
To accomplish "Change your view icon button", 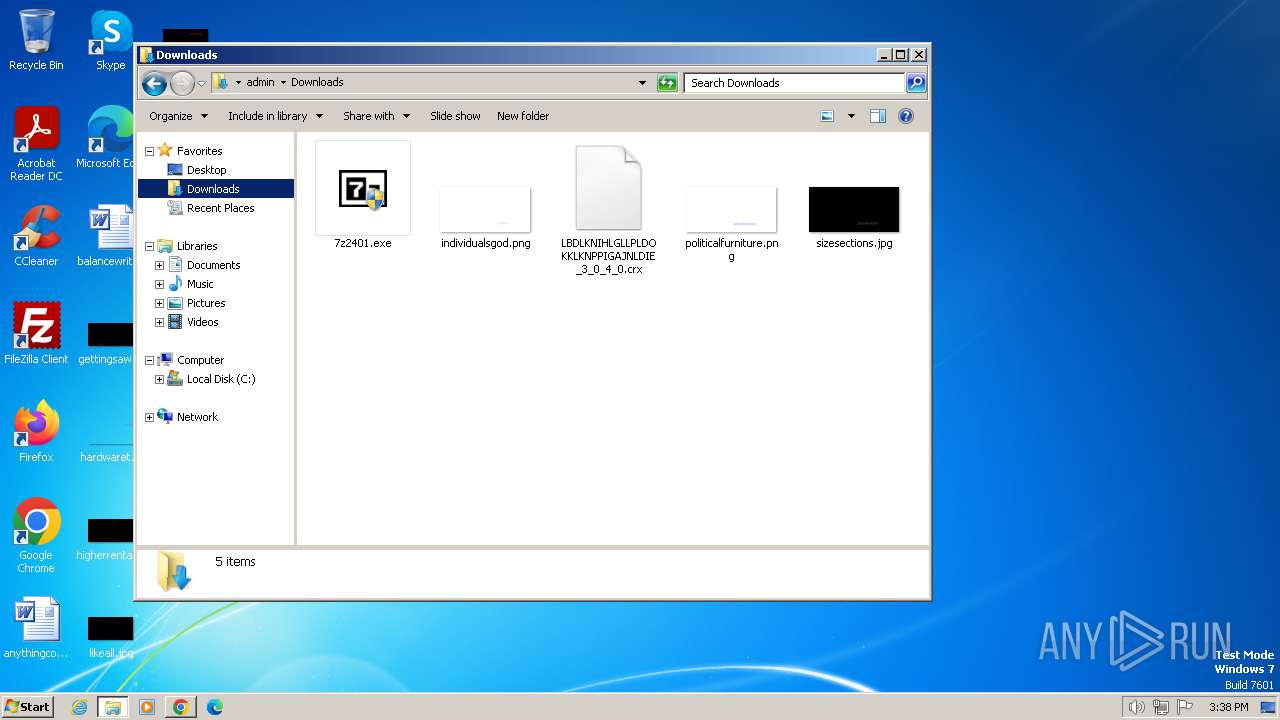I will pyautogui.click(x=827, y=116).
